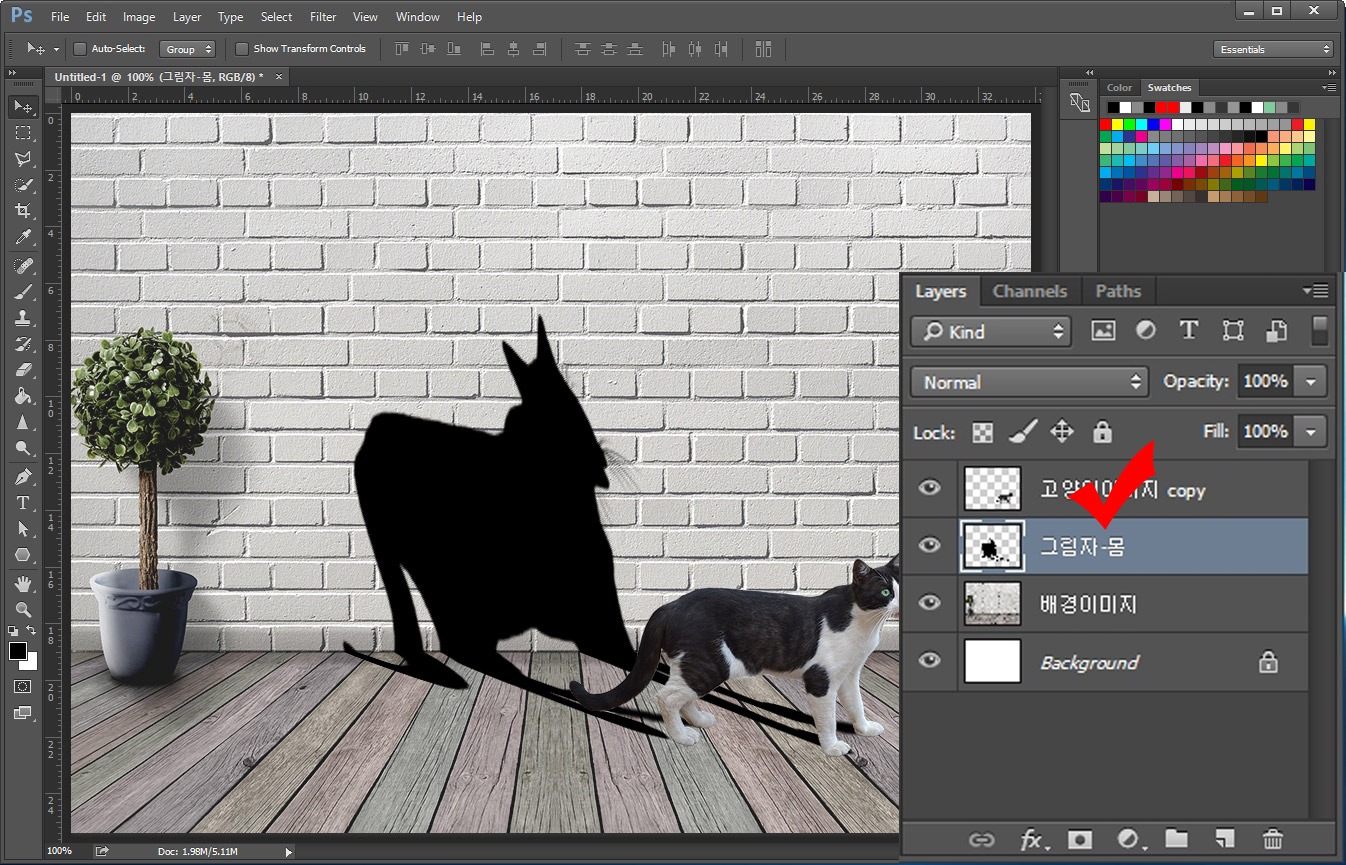The width and height of the screenshot is (1346, 865).
Task: Pick the red swatch in Swatches
Action: point(1106,125)
